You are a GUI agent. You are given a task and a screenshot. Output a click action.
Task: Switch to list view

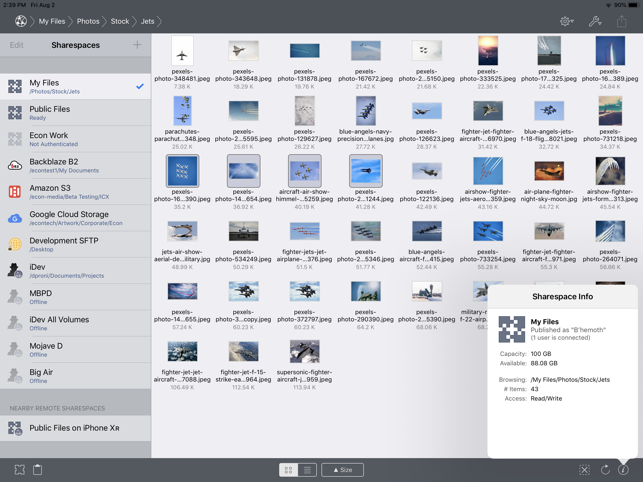coord(307,469)
